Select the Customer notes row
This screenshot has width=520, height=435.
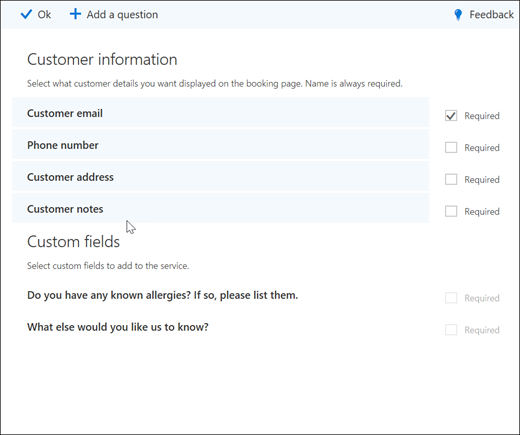point(221,208)
